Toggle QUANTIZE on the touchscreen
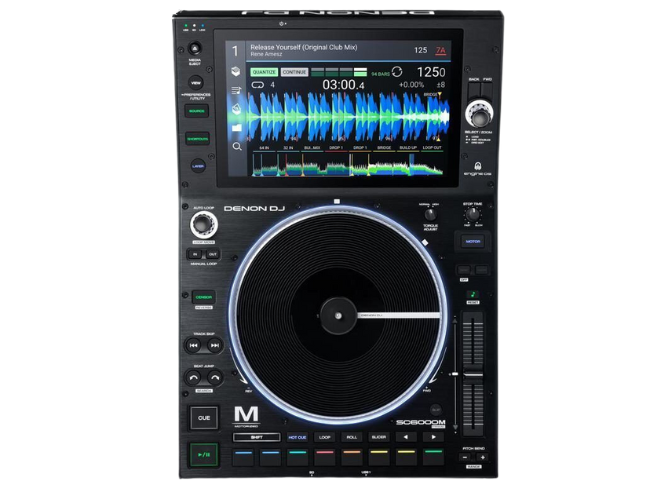 pyautogui.click(x=264, y=72)
